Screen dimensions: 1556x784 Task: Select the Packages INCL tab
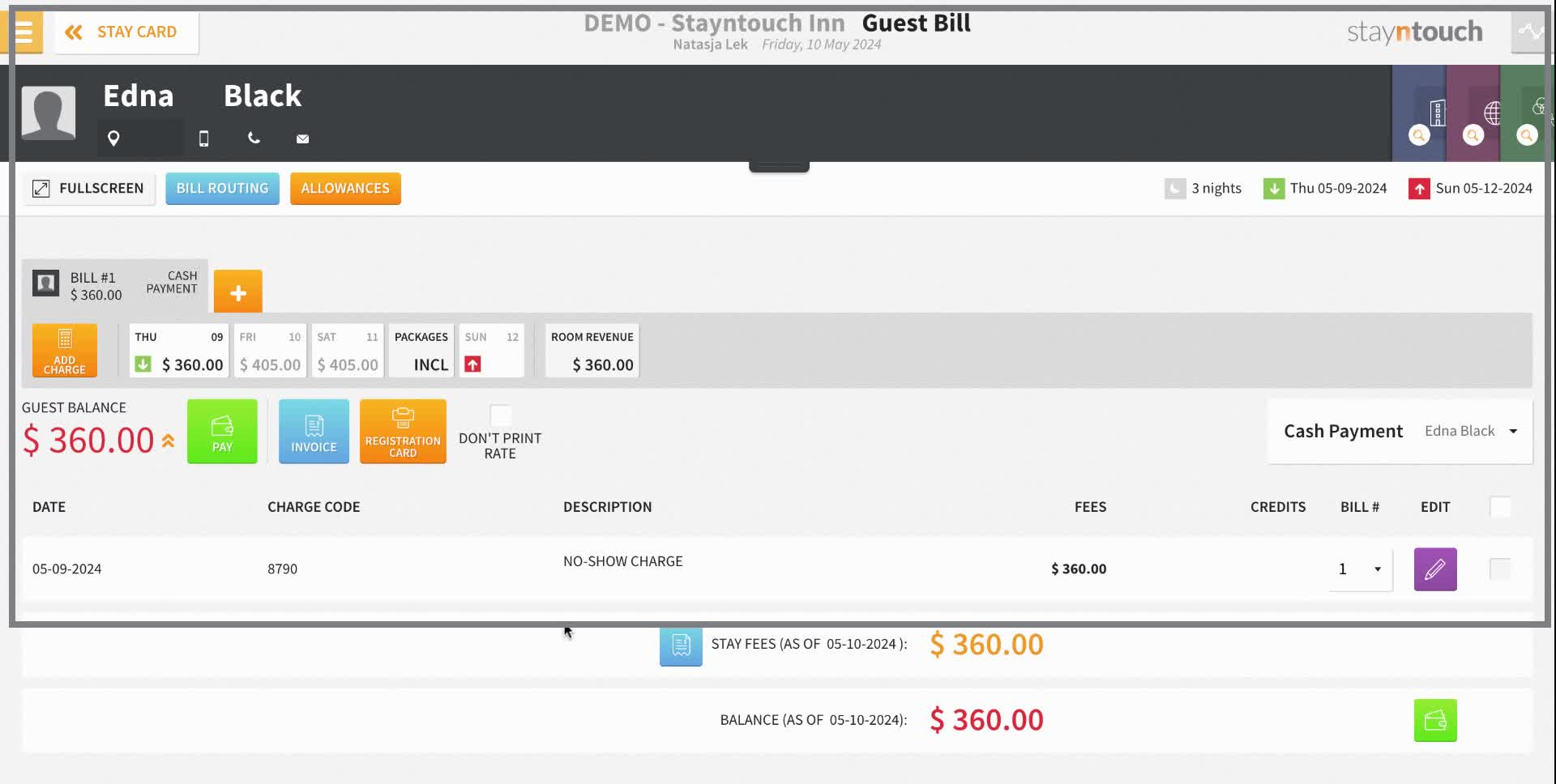click(421, 351)
